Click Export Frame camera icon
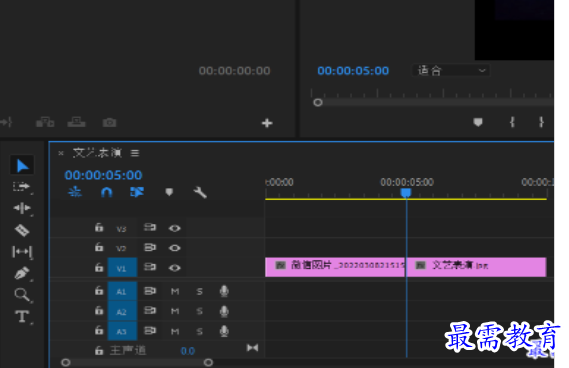Viewport: 569px width, 368px height. [109, 123]
